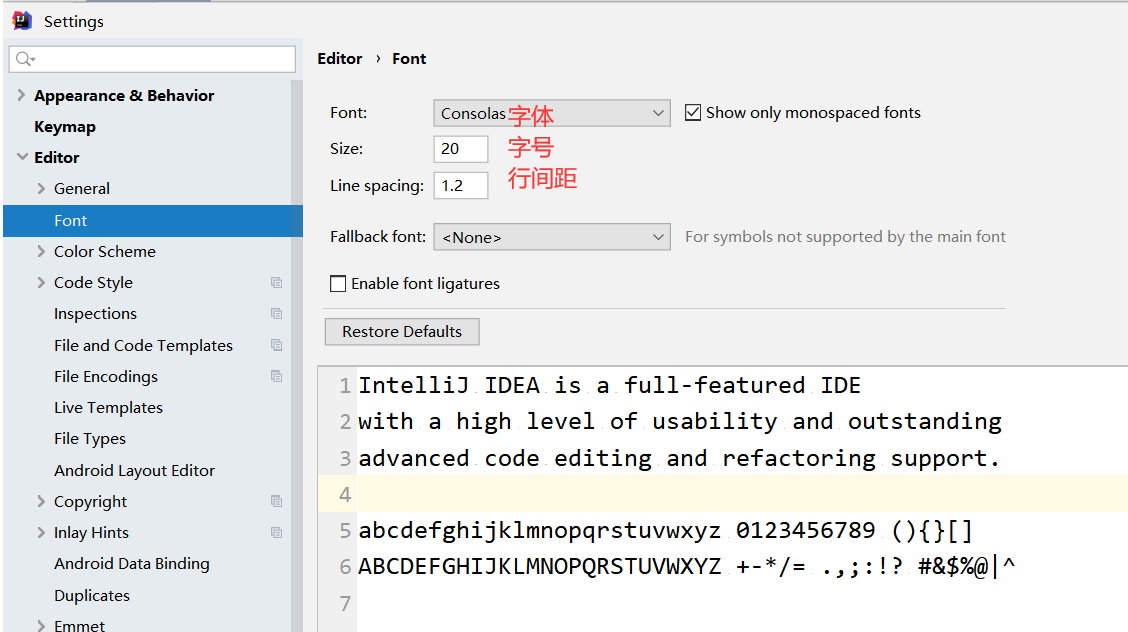Click the copy icon beside File and Code Templates
This screenshot has height=632, width=1128.
(276, 345)
